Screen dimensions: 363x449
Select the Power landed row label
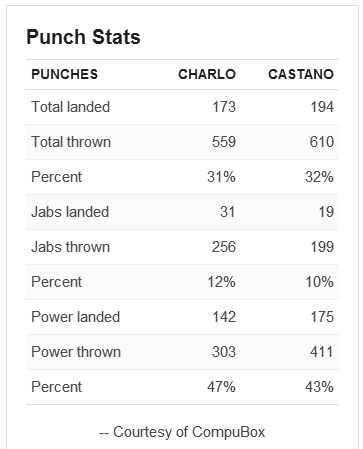click(76, 317)
